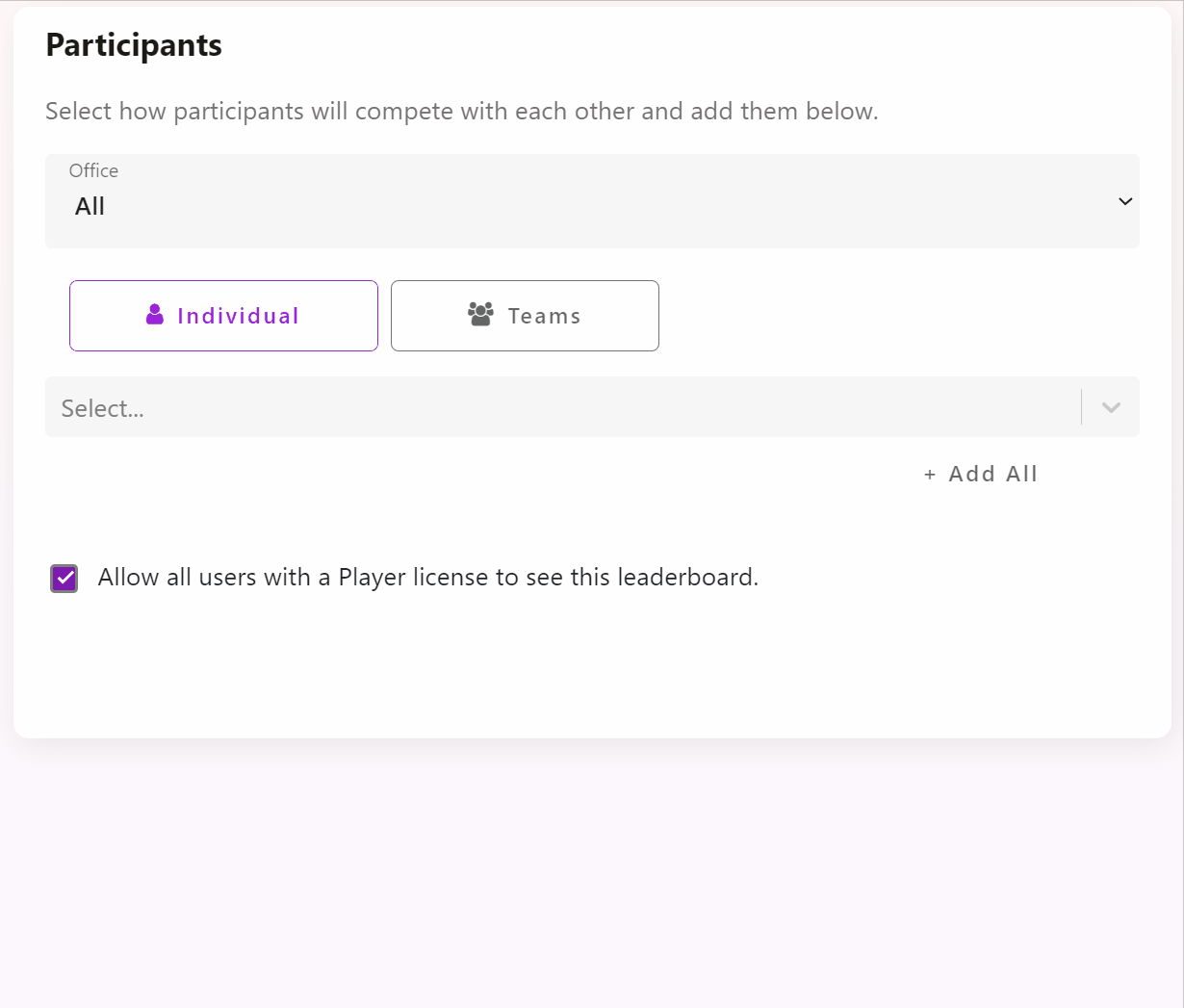Click the checkmark icon in the purple box

point(64,579)
